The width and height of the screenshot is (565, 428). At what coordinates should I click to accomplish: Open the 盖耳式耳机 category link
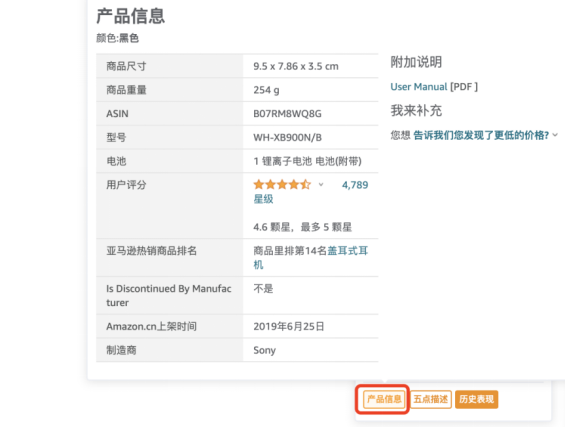click(311, 258)
